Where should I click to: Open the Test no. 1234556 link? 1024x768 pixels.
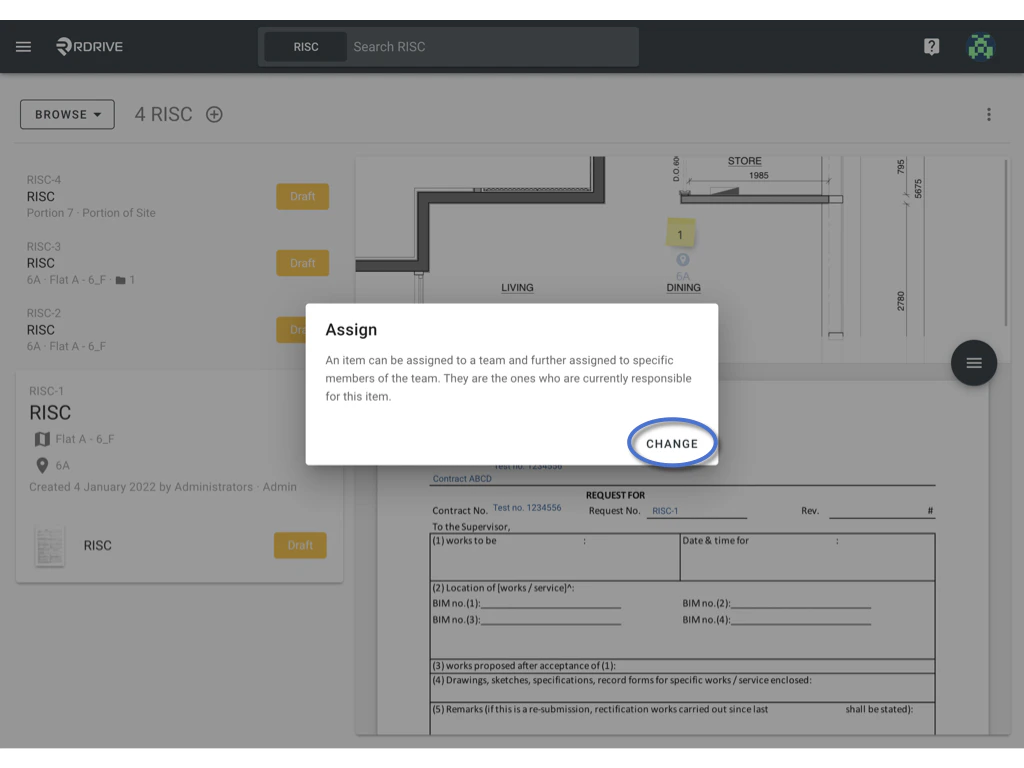click(x=527, y=507)
